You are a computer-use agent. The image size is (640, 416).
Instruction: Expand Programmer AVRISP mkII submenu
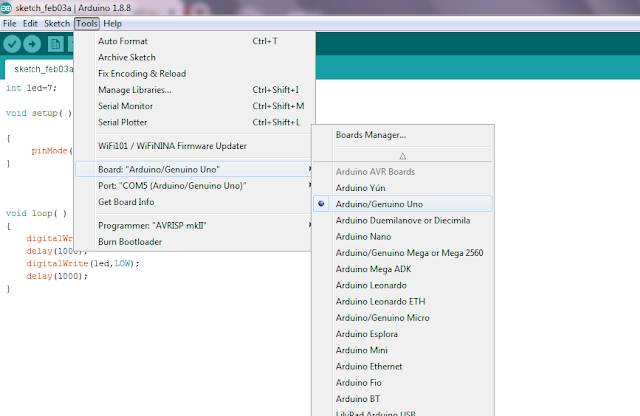pos(310,225)
